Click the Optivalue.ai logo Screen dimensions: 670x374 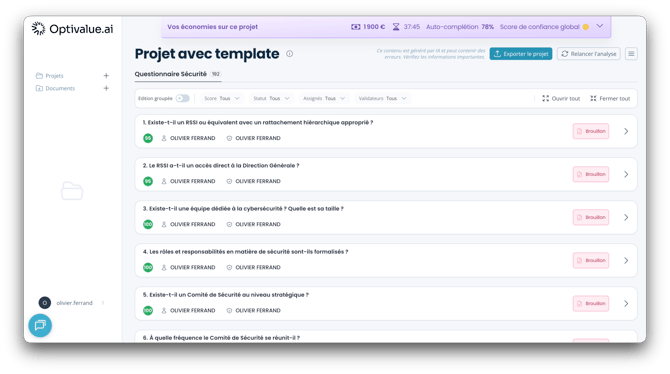tap(73, 29)
